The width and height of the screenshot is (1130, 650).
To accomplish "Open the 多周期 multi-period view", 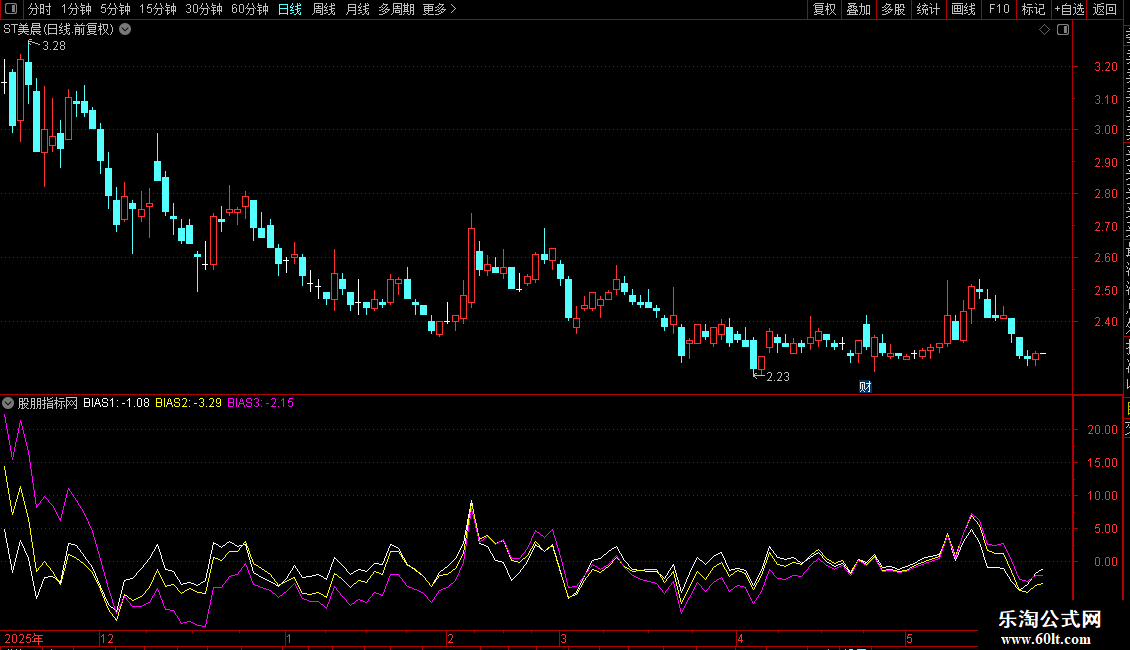I will [x=396, y=9].
